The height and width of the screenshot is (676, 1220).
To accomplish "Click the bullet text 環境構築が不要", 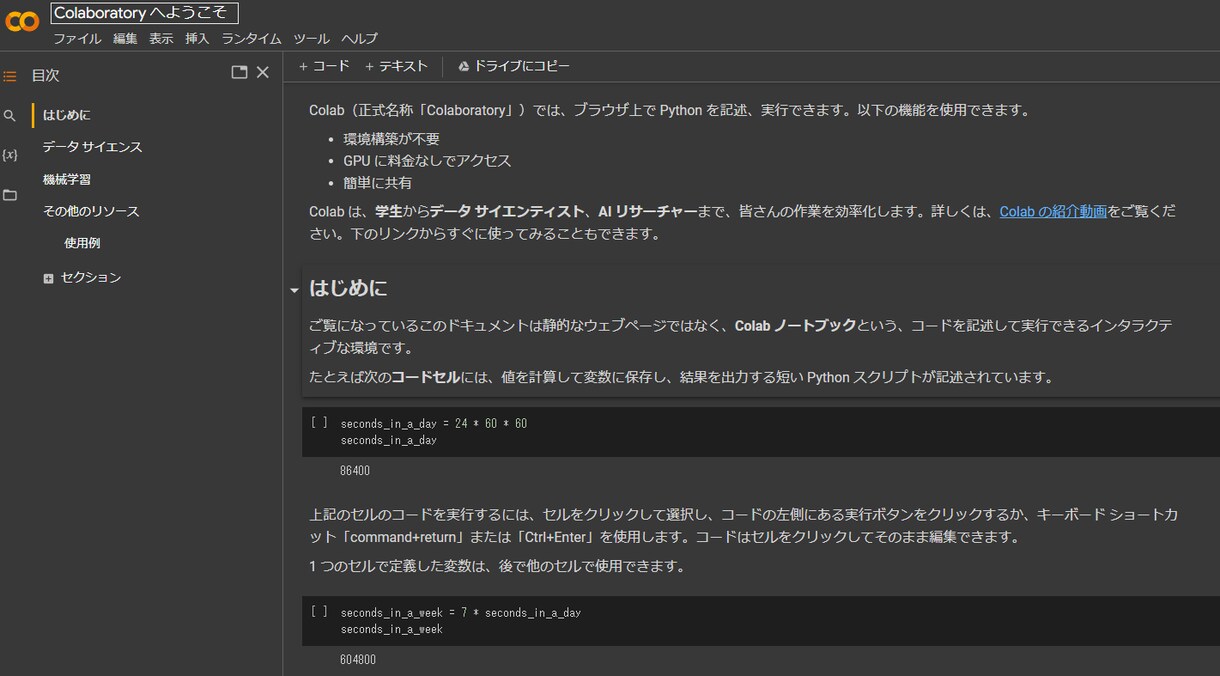I will (x=391, y=139).
